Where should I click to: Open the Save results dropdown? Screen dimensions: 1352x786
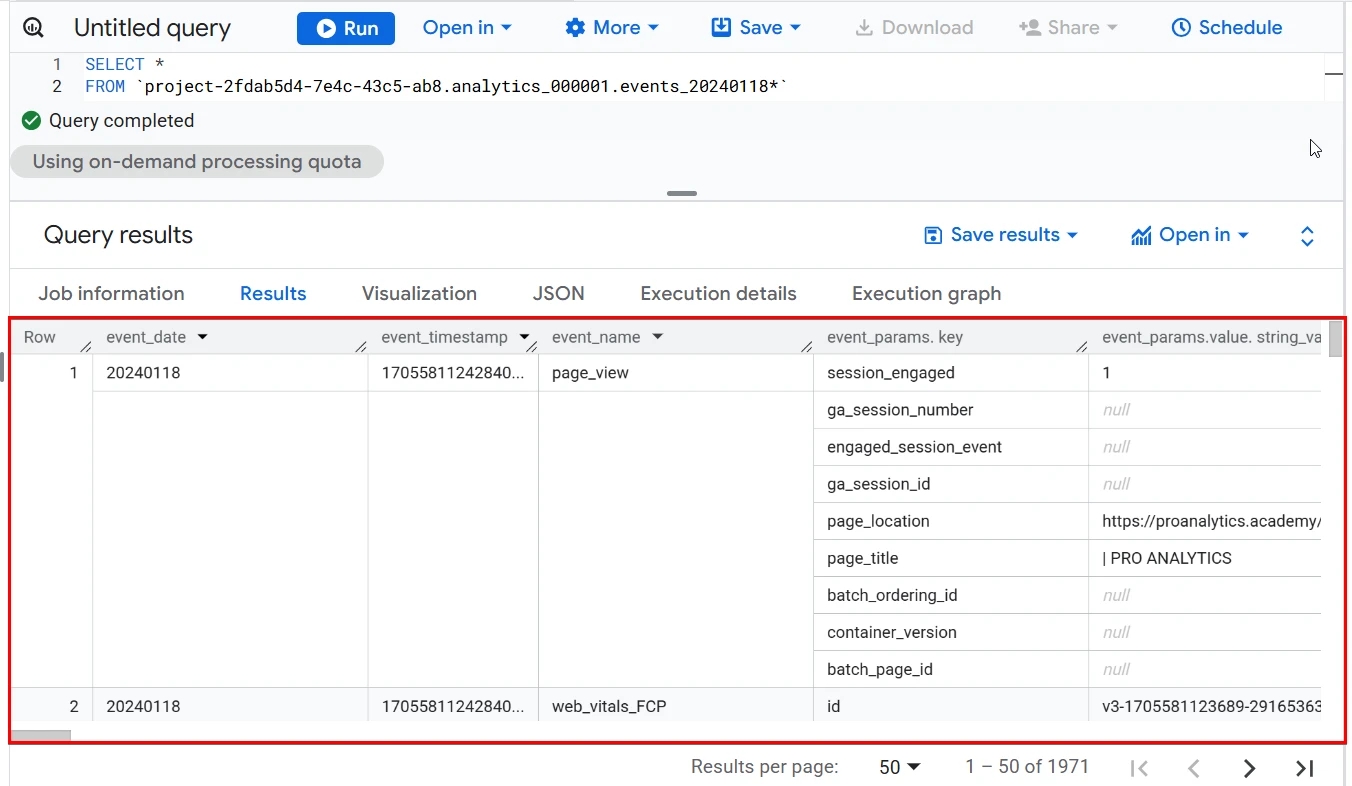click(1001, 235)
